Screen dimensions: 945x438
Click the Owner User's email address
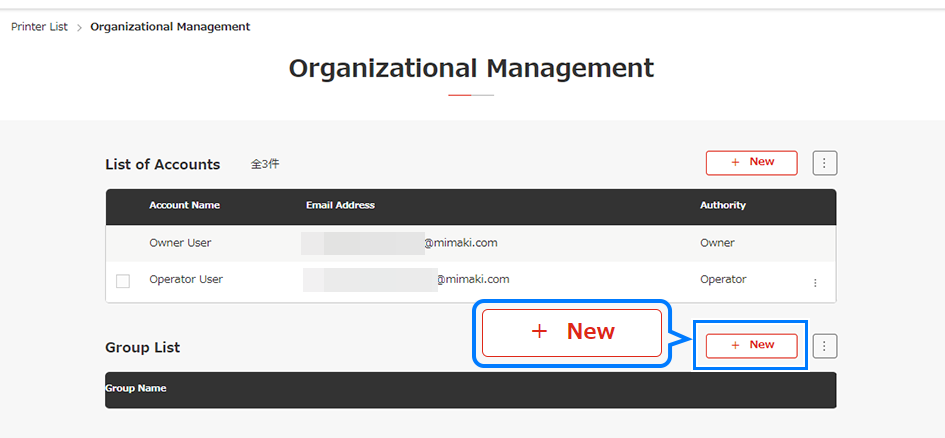(x=400, y=243)
